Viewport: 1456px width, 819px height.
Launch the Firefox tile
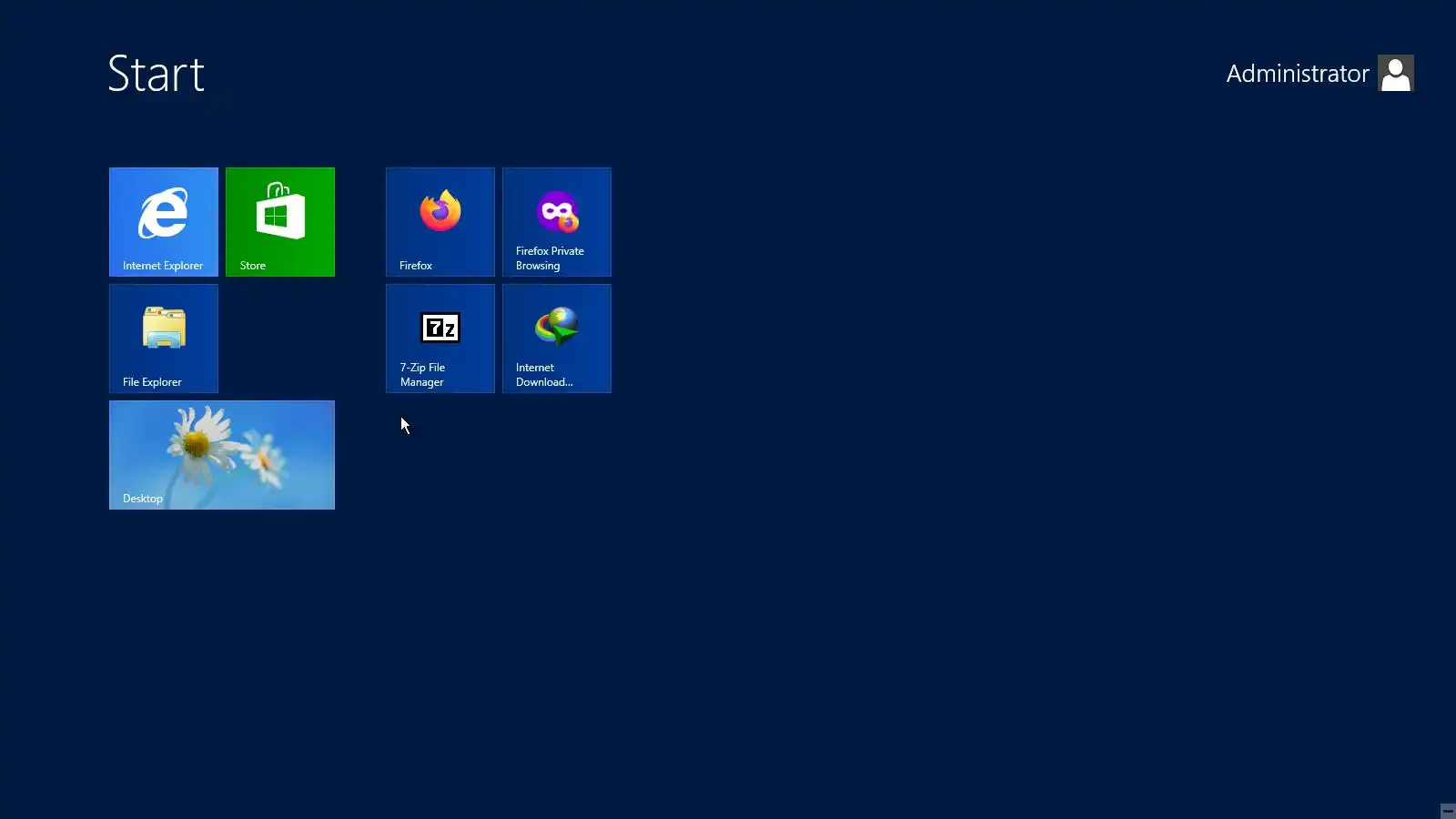point(440,222)
